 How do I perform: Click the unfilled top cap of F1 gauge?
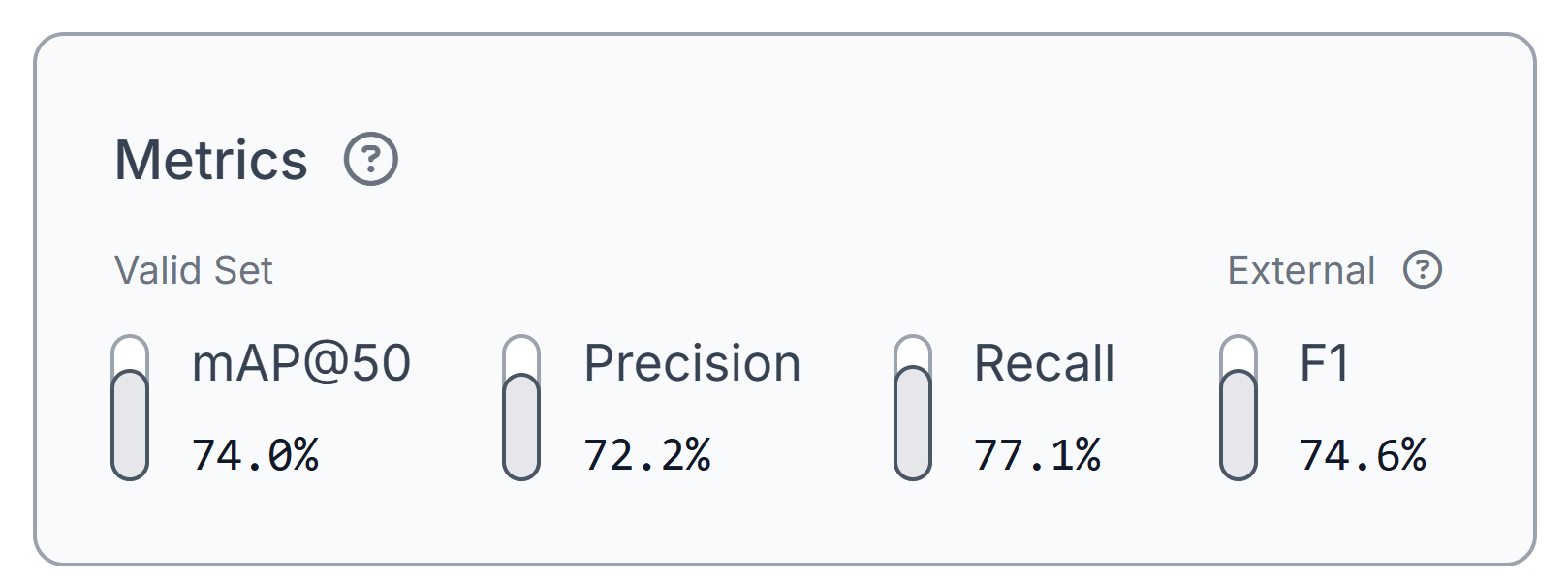pos(1239,352)
